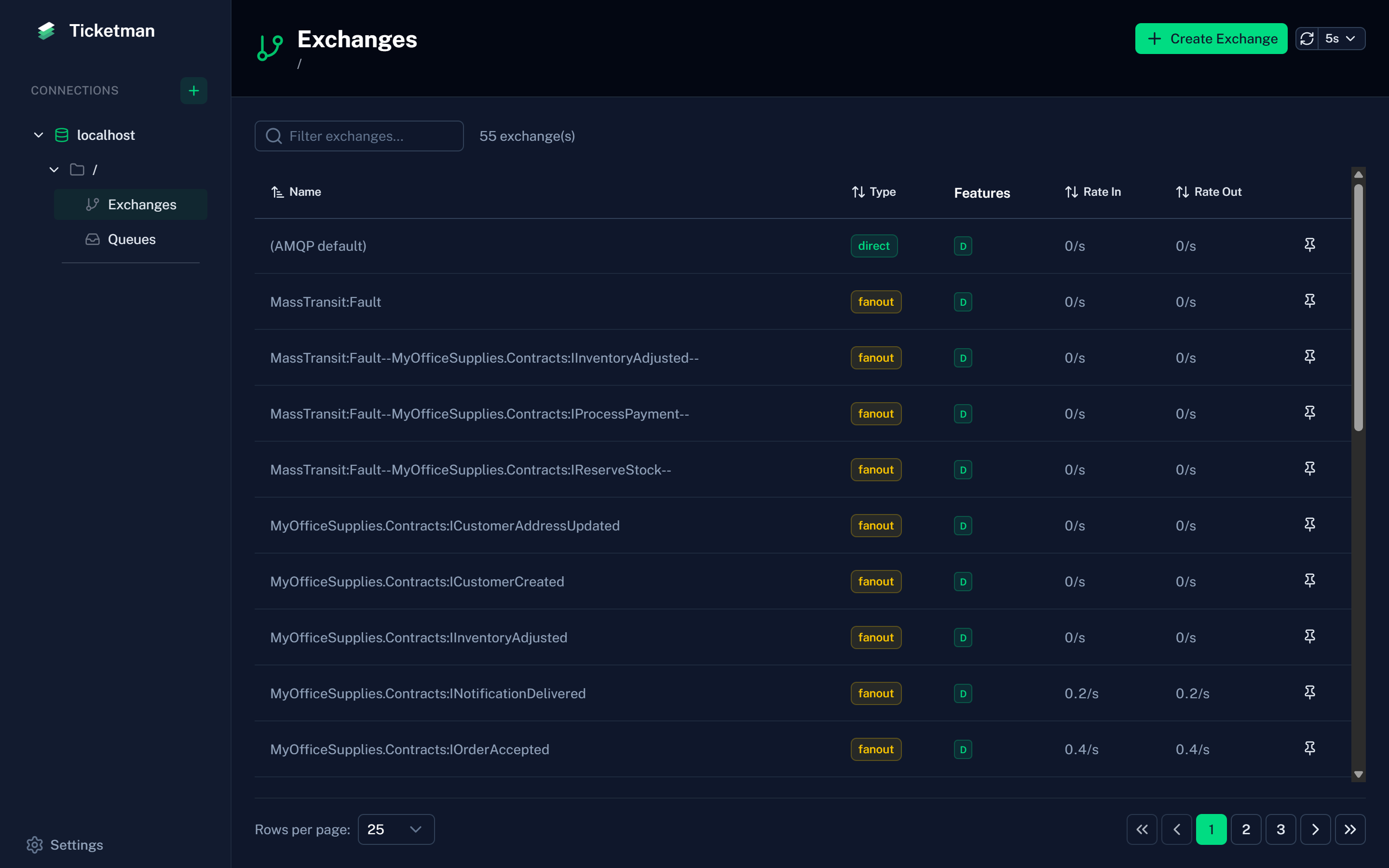
Task: Click the table vertical scrollbar thumb
Action: (1358, 307)
